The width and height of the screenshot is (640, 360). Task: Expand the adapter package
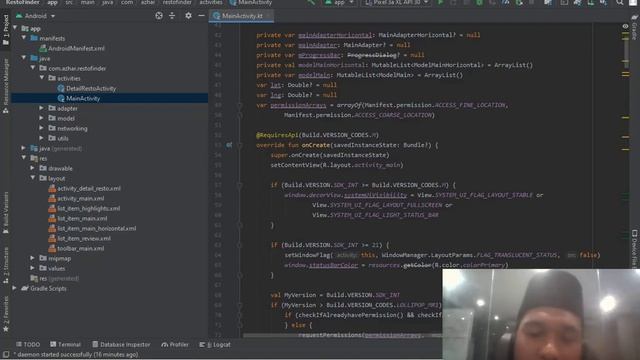(x=42, y=108)
